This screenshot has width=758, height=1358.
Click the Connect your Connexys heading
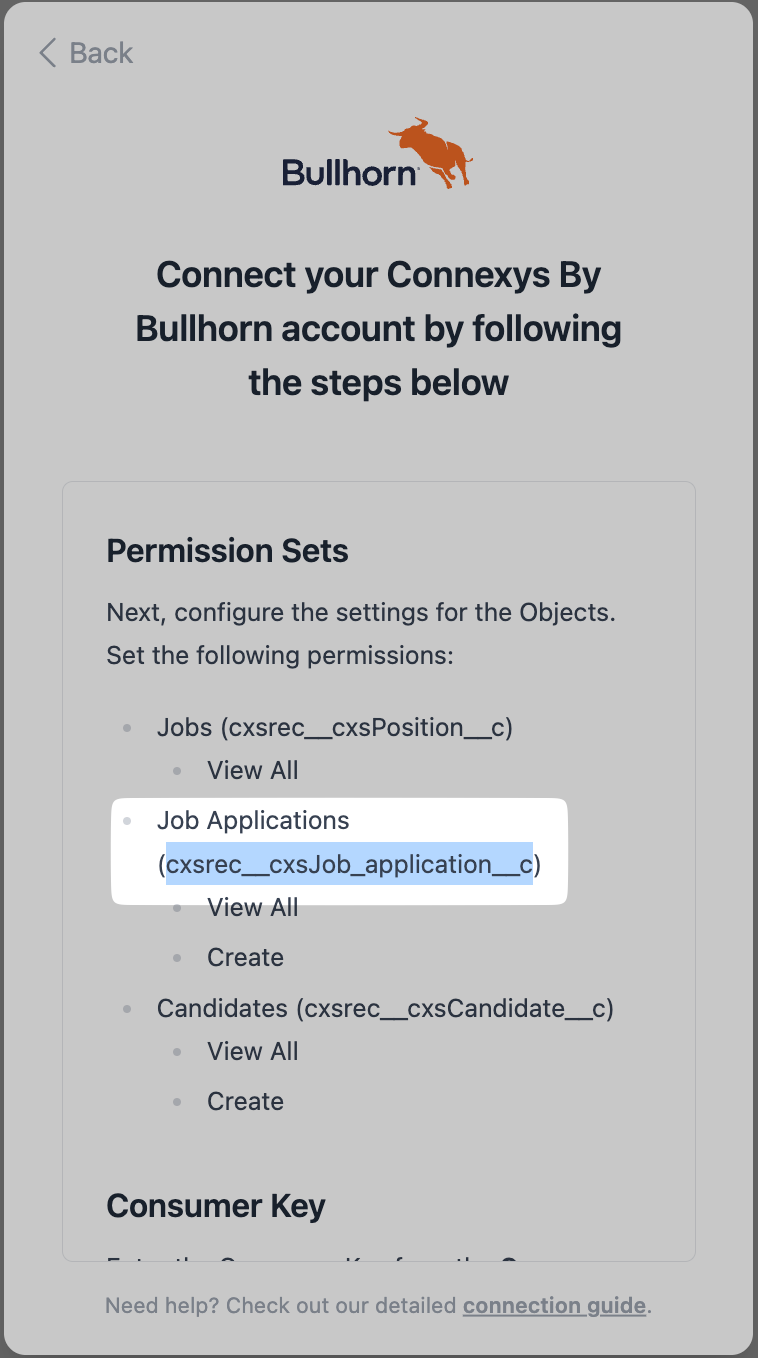(379, 328)
